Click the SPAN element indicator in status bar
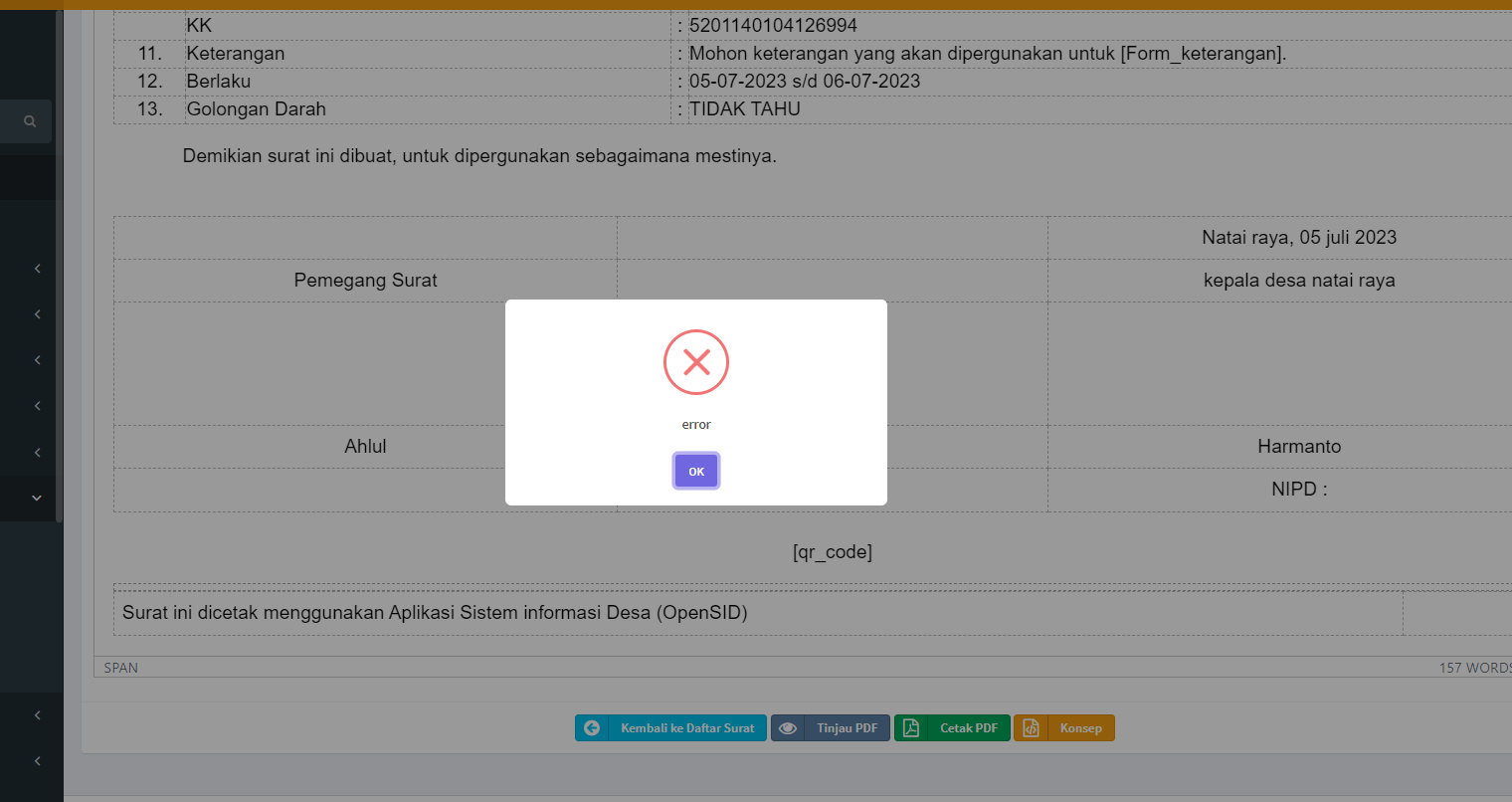This screenshot has width=1512, height=802. (120, 668)
